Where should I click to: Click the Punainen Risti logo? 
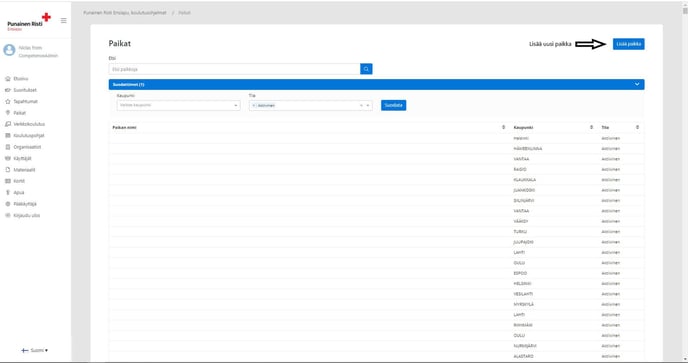click(x=29, y=22)
